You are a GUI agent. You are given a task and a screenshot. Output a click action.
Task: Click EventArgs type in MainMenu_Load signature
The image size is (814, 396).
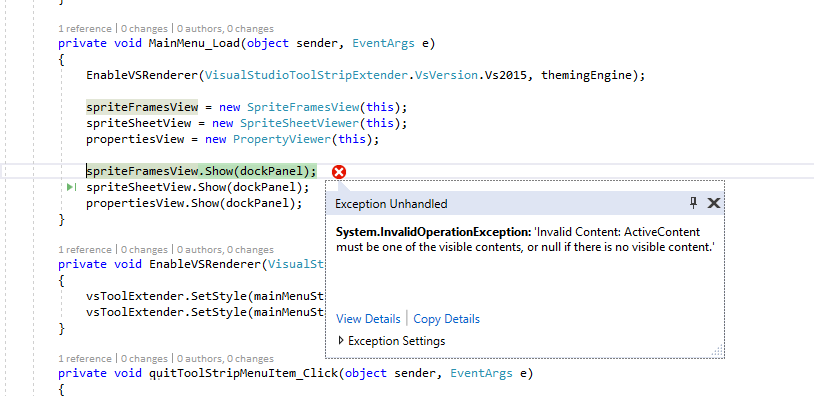pos(384,44)
